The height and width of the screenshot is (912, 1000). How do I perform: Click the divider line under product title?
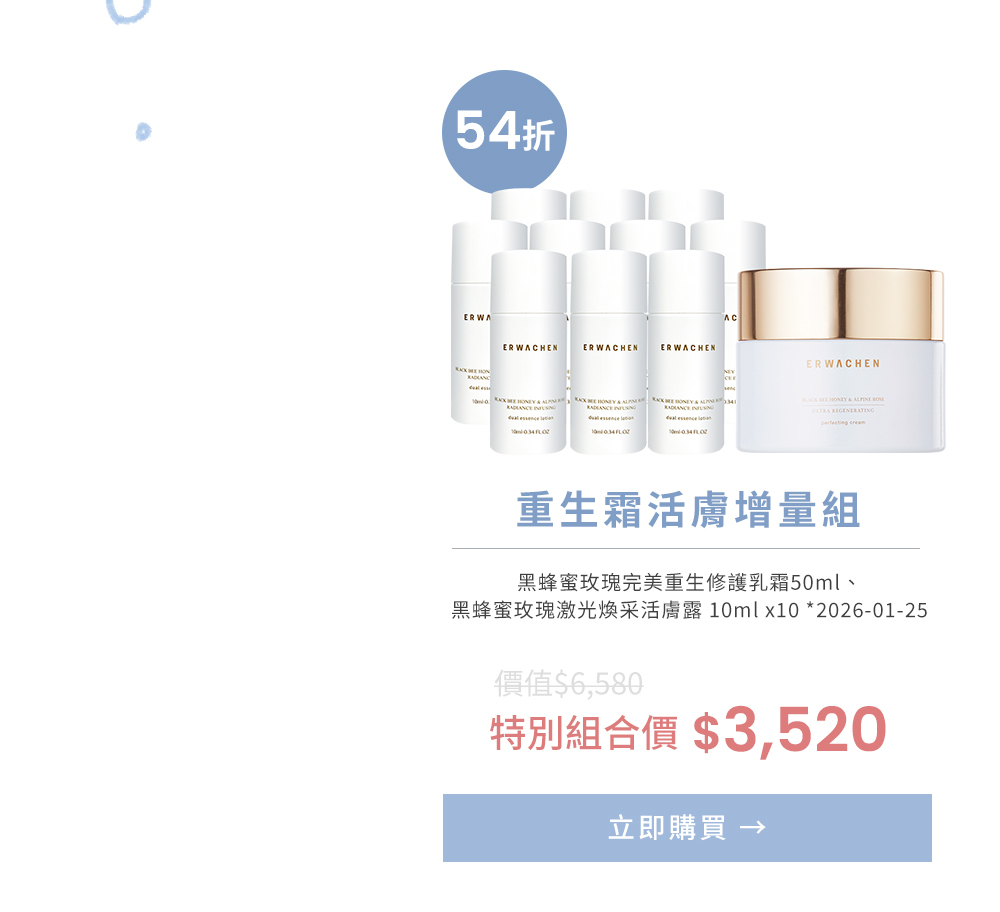[686, 548]
